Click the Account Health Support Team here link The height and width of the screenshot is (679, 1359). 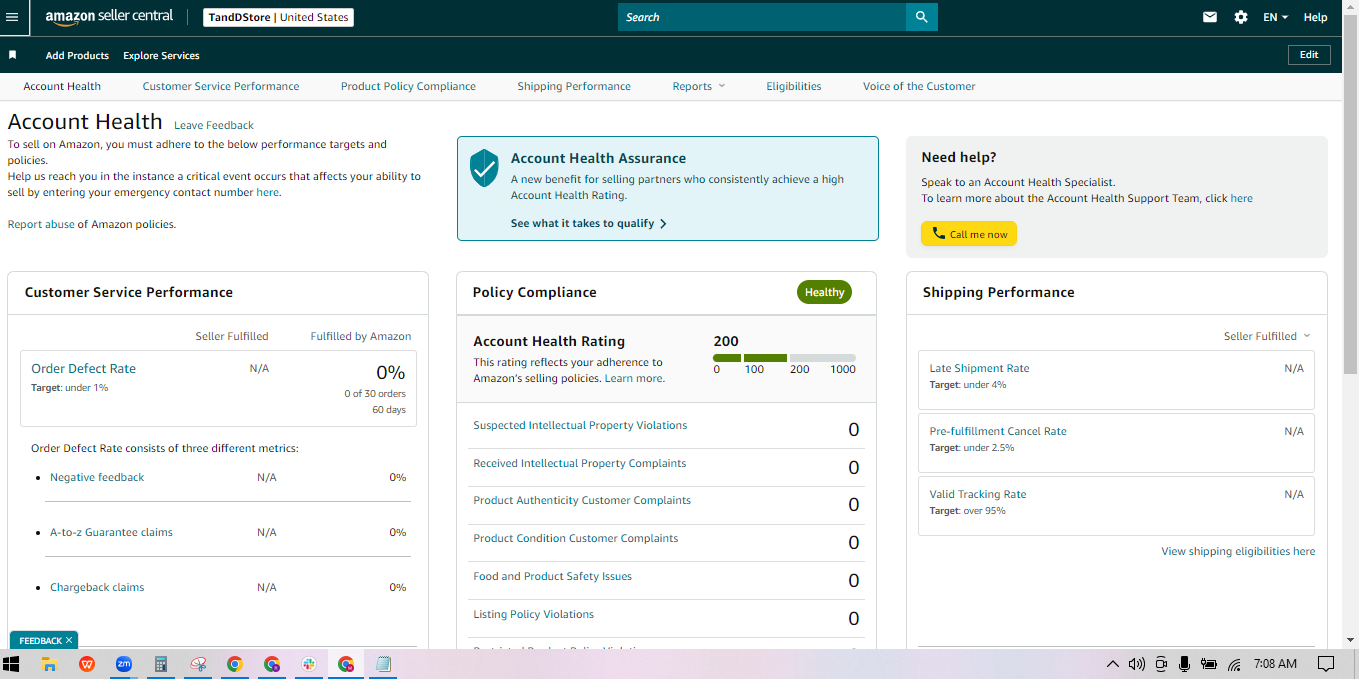point(1241,198)
